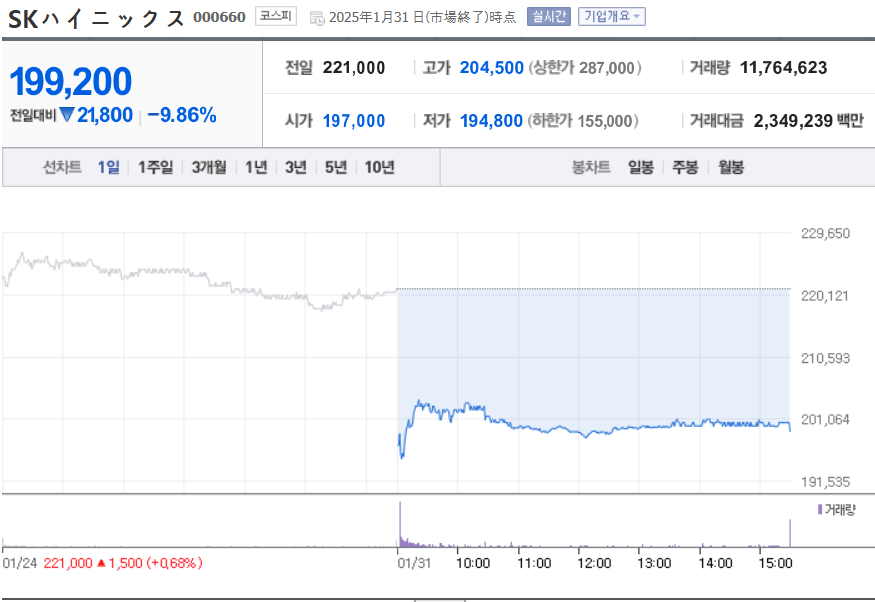Select the 1일 line chart period
Image resolution: width=875 pixels, height=602 pixels.
click(108, 167)
